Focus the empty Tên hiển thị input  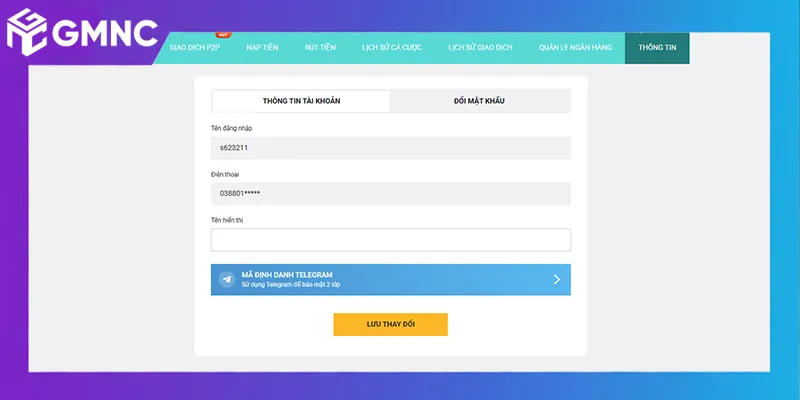[390, 240]
